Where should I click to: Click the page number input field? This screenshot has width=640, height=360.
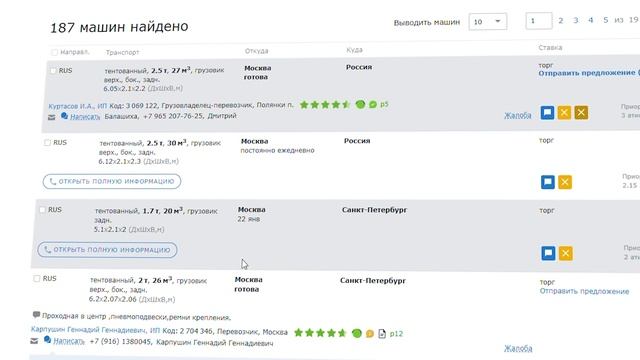539,21
